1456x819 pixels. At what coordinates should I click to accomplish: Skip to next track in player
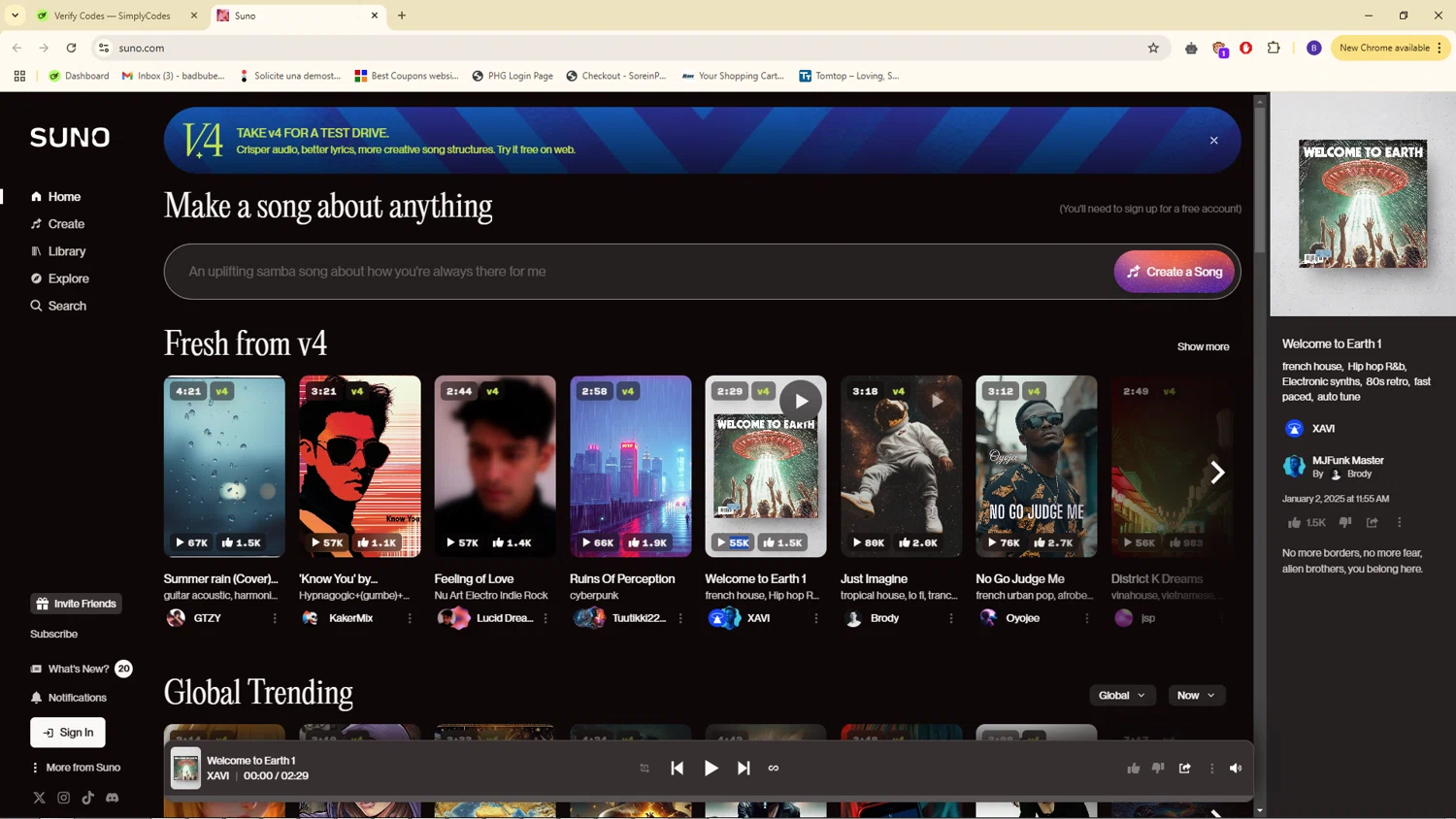point(744,768)
